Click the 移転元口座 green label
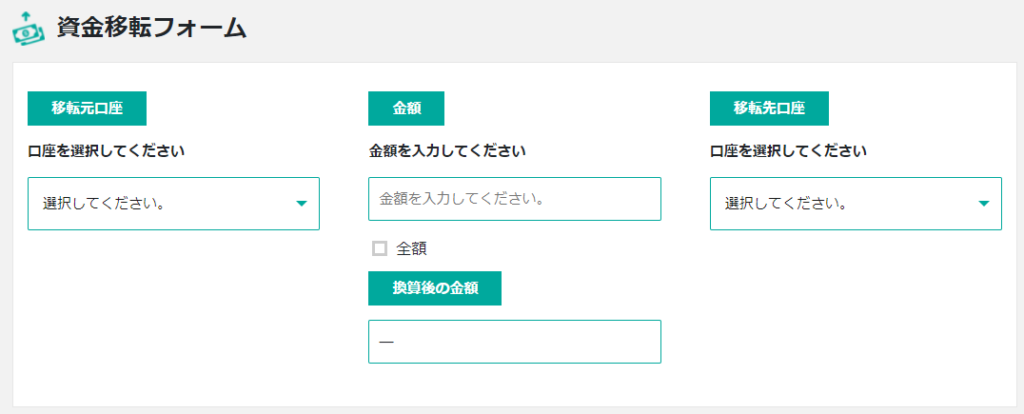Viewport: 1024px width, 414px height. coord(87,108)
